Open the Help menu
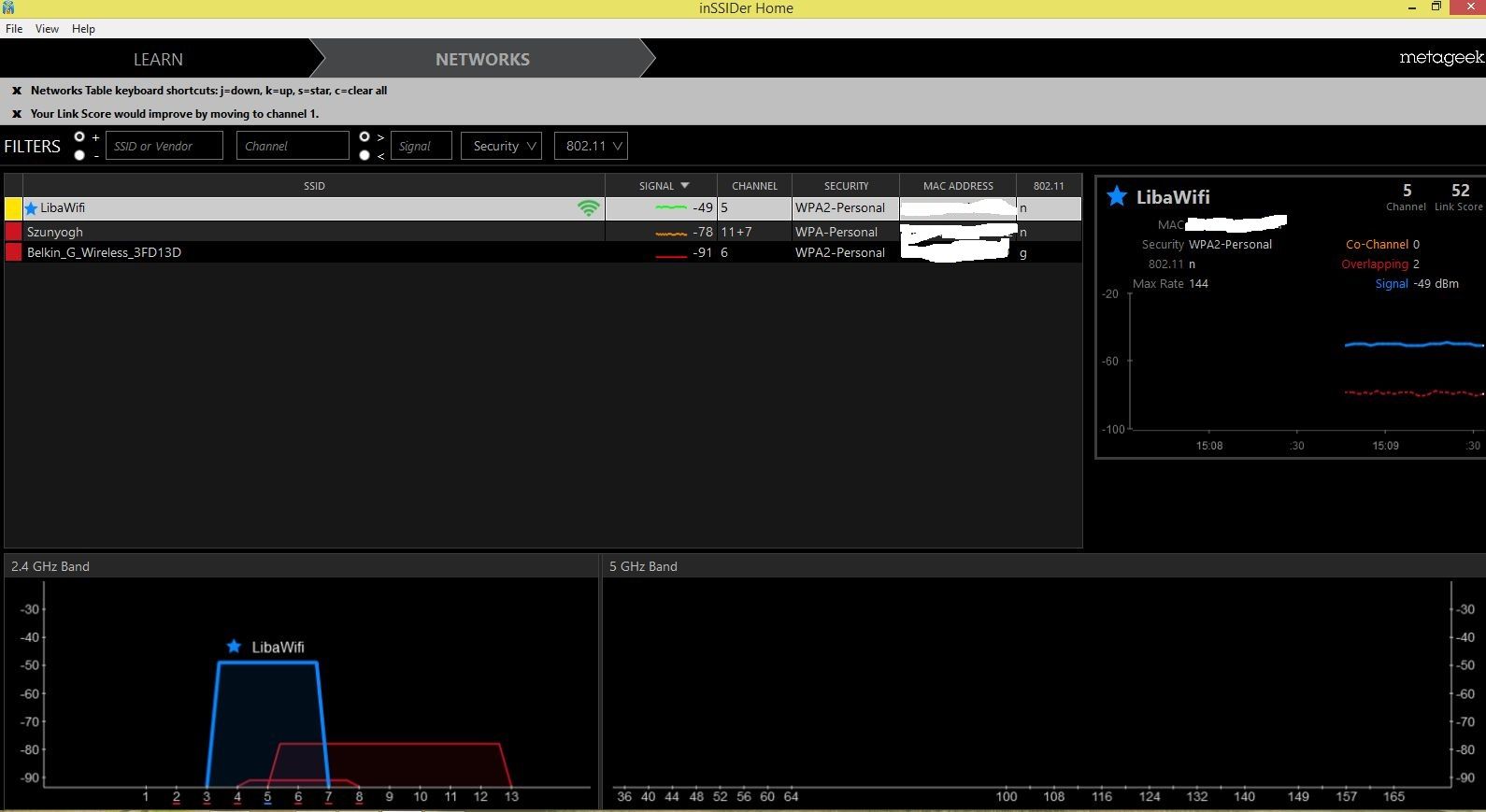Screen dimensions: 1486x812 (83, 29)
